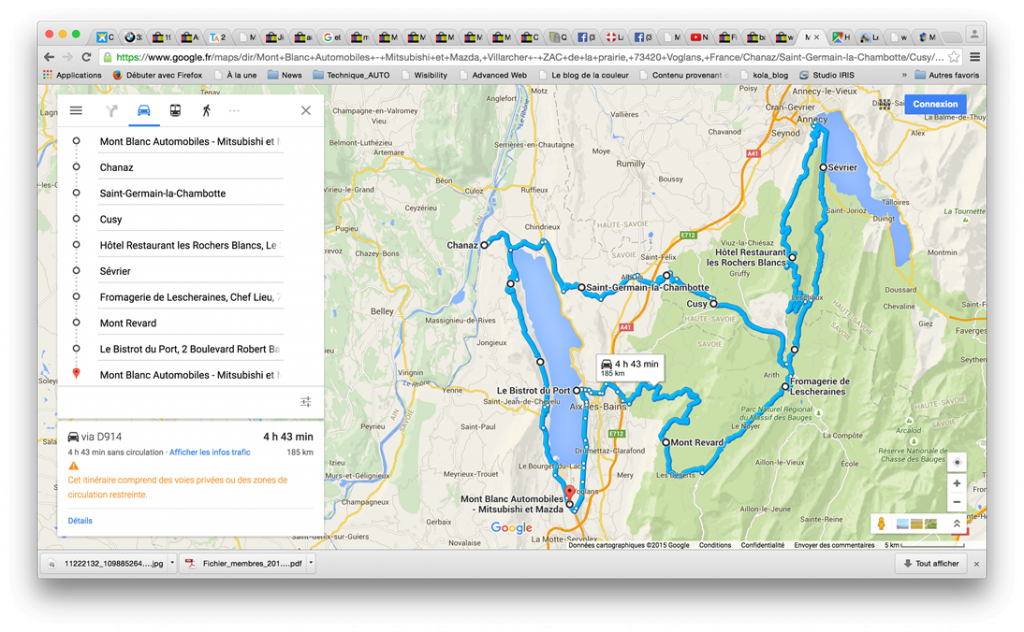Select the Cusy waypoint field
Image resolution: width=1024 pixels, height=632 pixels.
[191, 219]
